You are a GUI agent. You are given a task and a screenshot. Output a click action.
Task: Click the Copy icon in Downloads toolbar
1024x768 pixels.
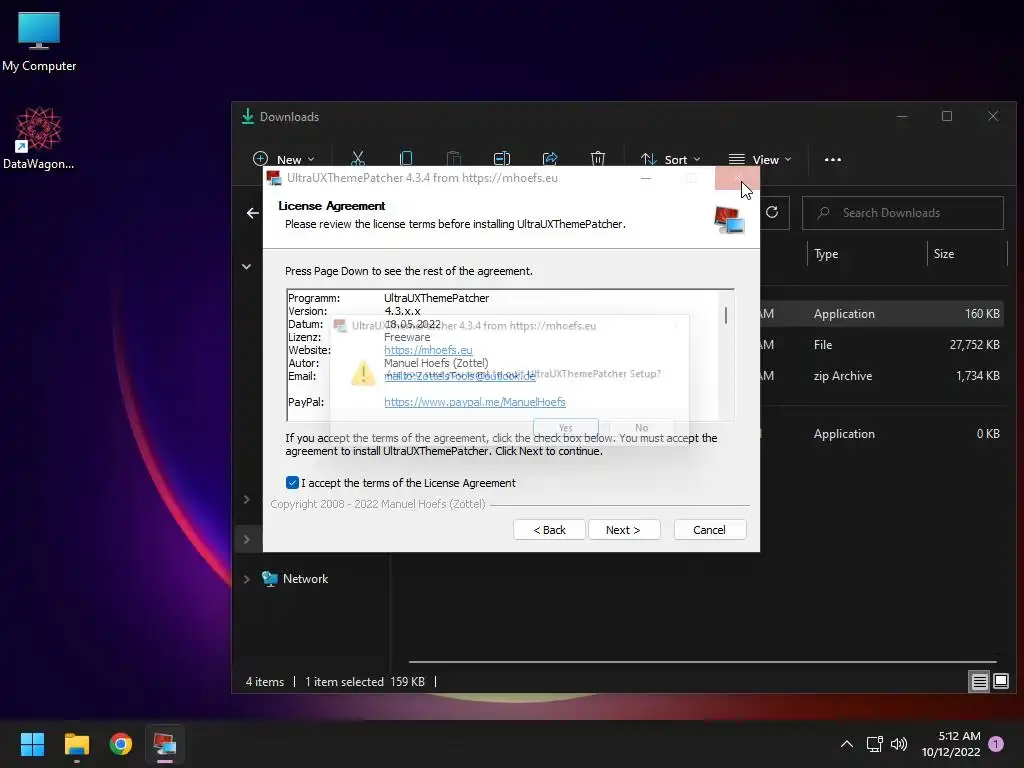coord(406,159)
